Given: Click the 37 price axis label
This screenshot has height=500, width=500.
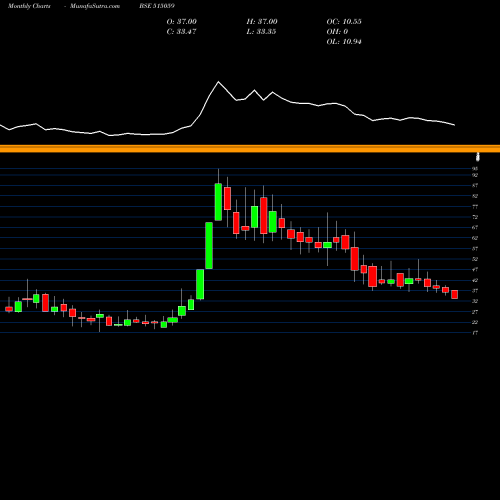Looking at the screenshot, I should [x=475, y=291].
